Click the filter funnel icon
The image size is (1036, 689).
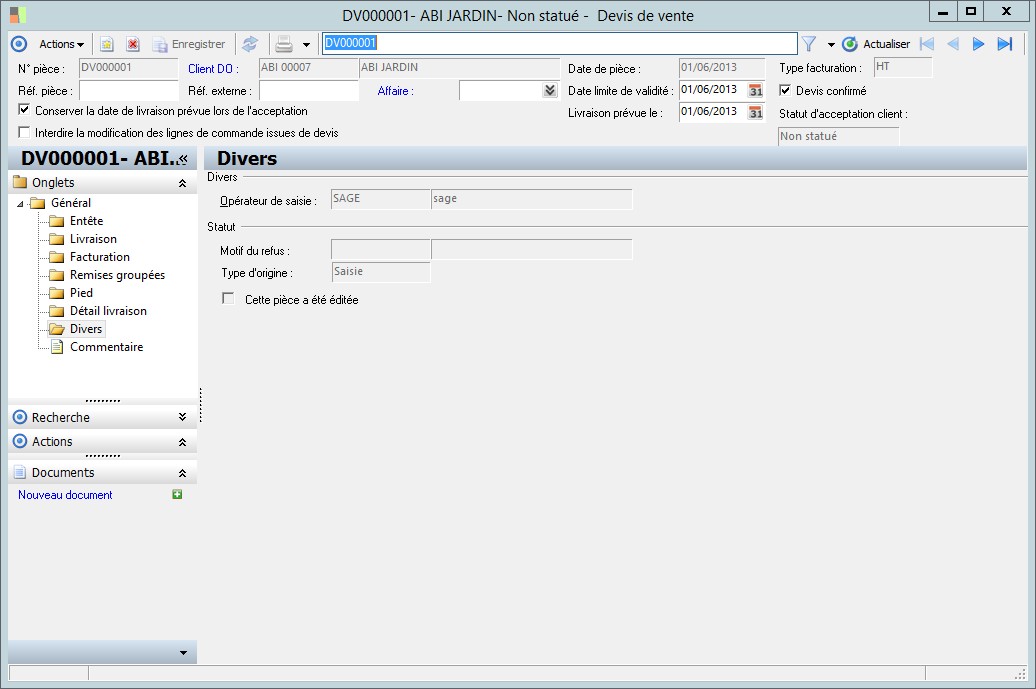coord(809,44)
